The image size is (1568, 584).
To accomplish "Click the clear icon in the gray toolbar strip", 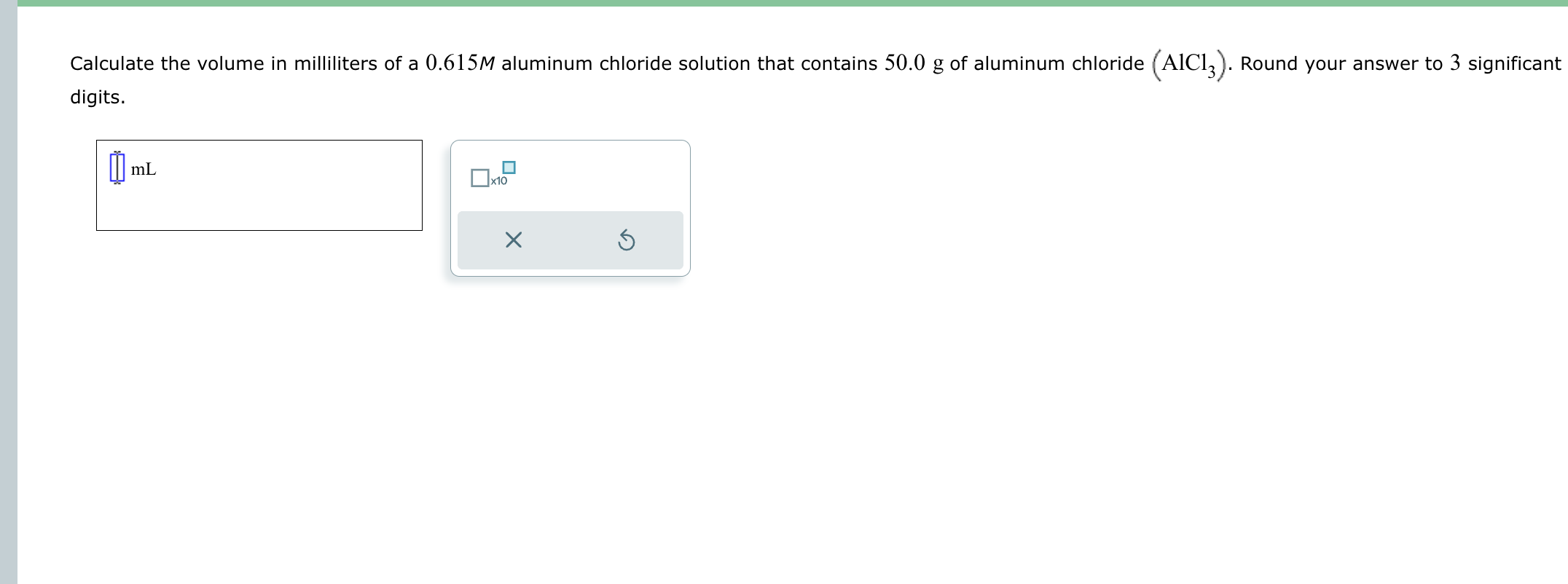I will (x=514, y=240).
